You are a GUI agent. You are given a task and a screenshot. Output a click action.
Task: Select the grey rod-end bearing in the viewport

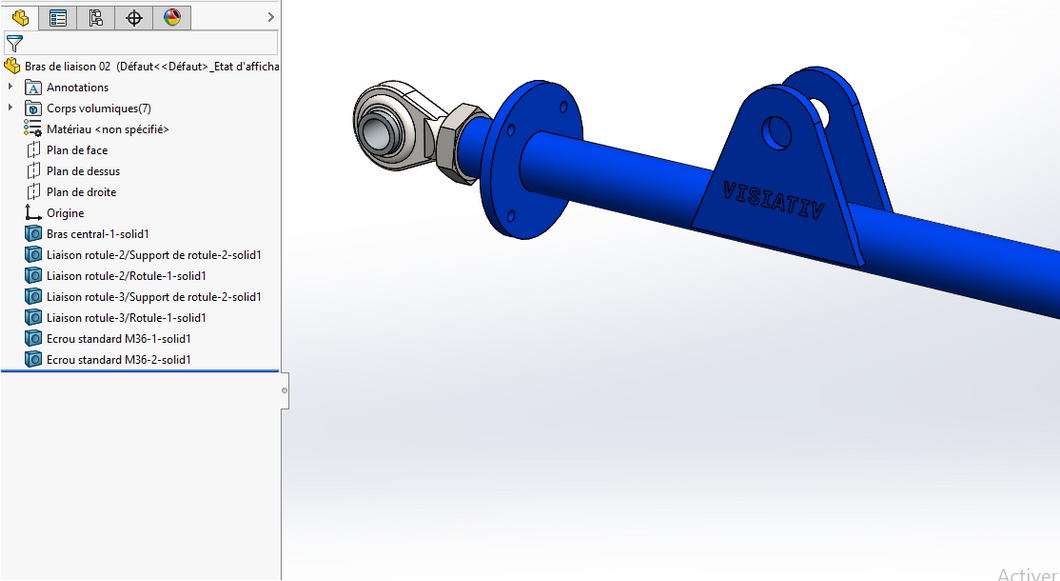click(395, 126)
